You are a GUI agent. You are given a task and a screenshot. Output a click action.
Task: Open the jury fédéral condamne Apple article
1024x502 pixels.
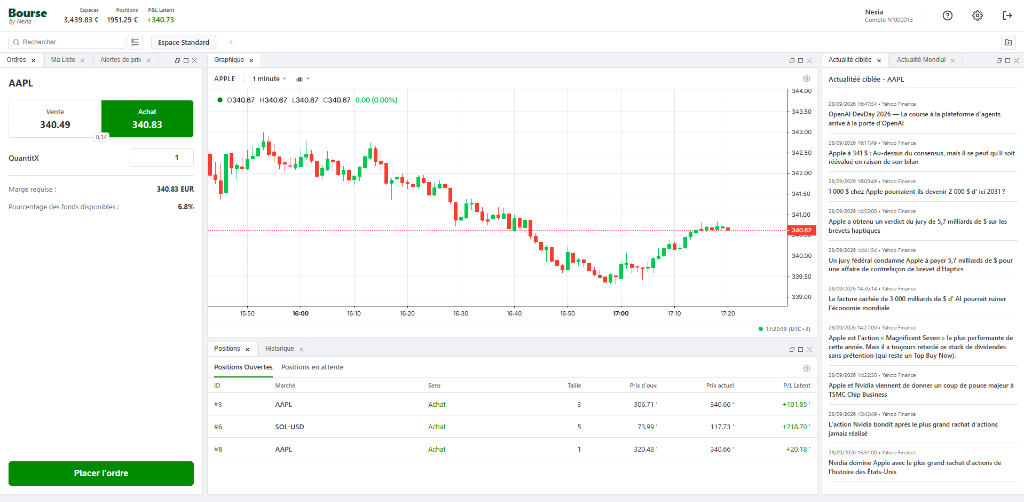[x=920, y=264]
